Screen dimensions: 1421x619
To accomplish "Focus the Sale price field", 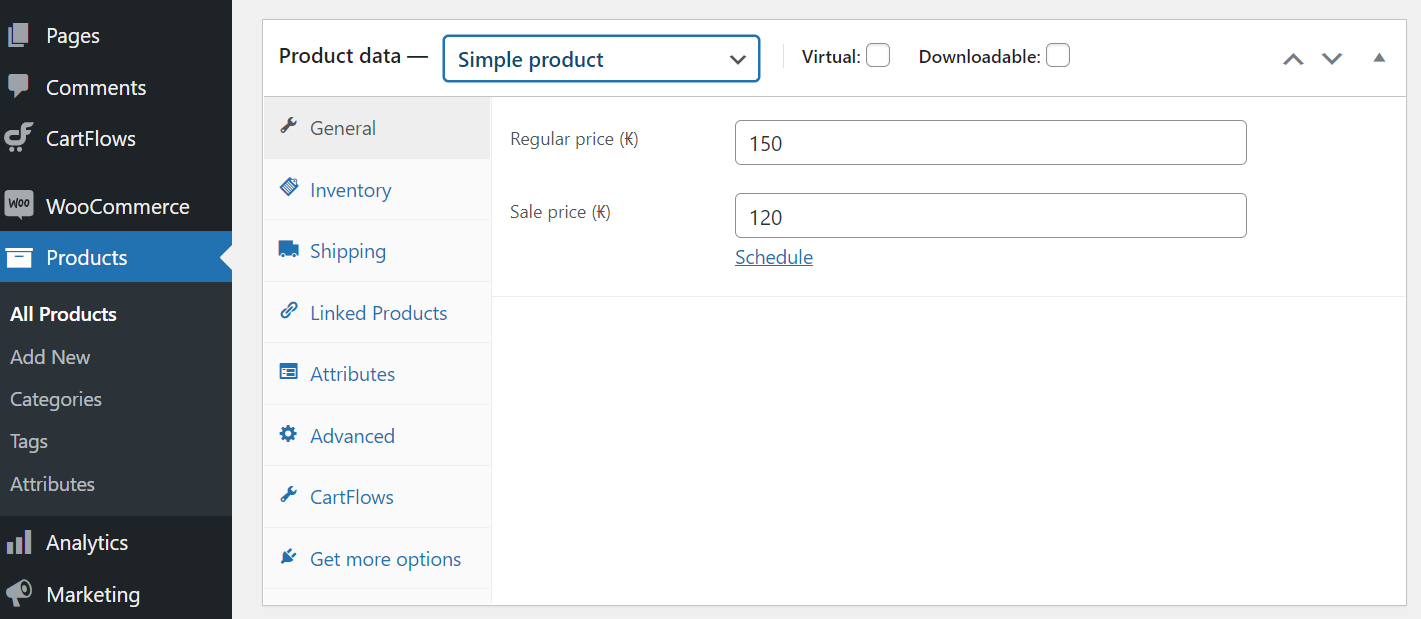I will click(x=990, y=216).
